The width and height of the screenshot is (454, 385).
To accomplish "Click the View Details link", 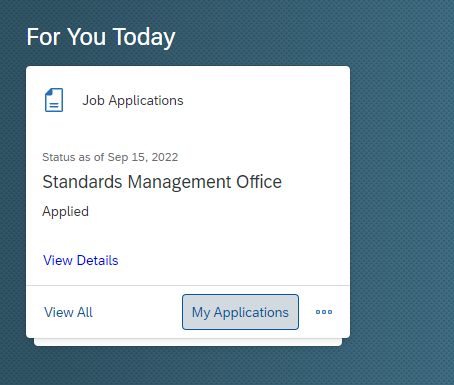I will click(x=81, y=260).
